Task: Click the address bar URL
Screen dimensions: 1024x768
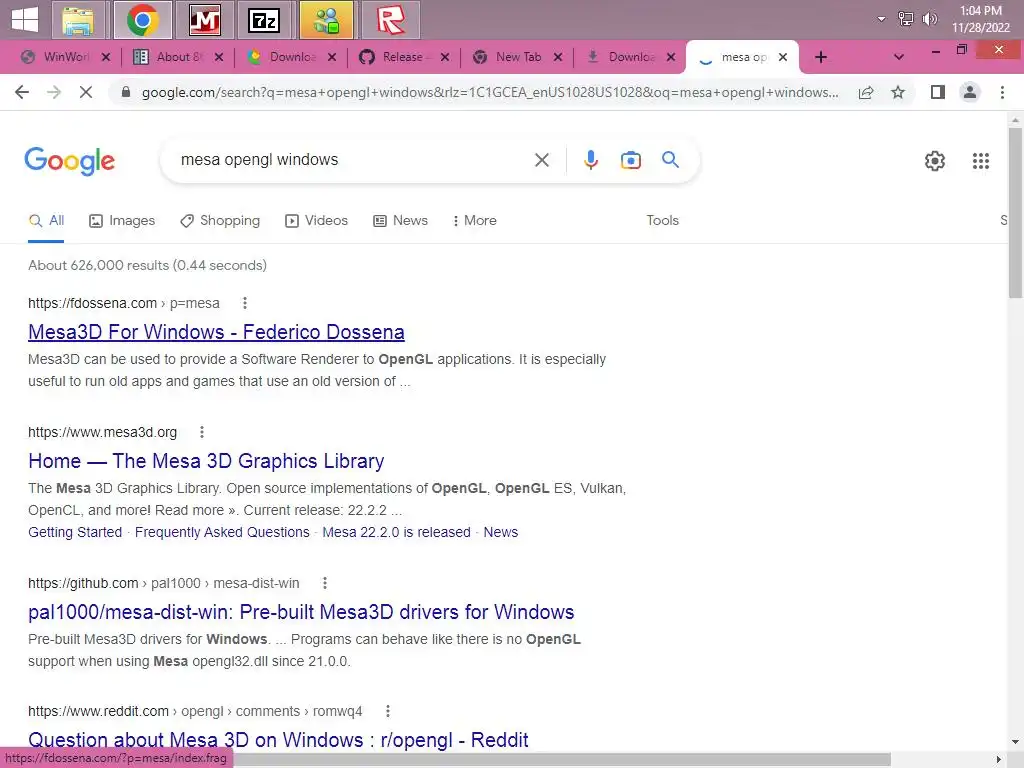Action: tap(490, 92)
